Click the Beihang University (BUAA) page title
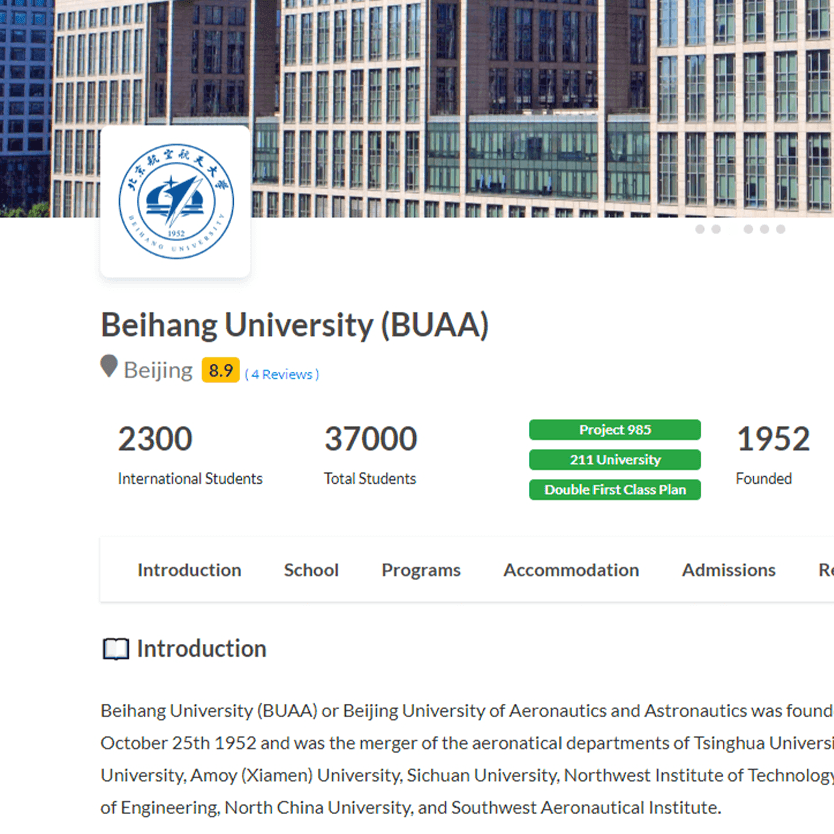The width and height of the screenshot is (834, 834). pos(294,324)
